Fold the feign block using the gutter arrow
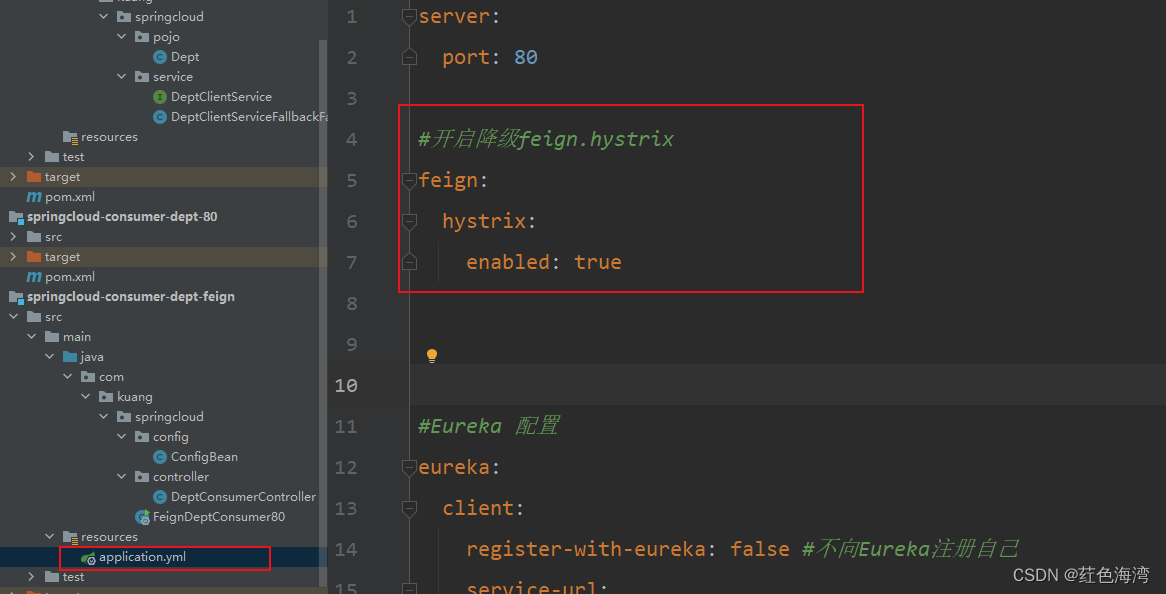Image resolution: width=1166 pixels, height=594 pixels. 409,180
